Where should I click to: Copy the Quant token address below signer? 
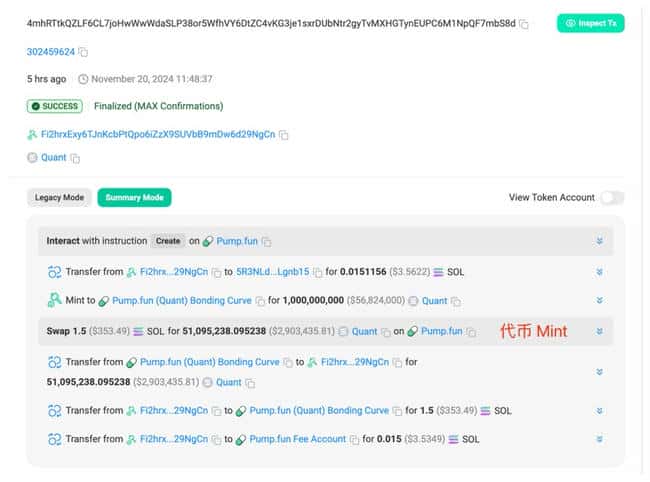click(75, 158)
